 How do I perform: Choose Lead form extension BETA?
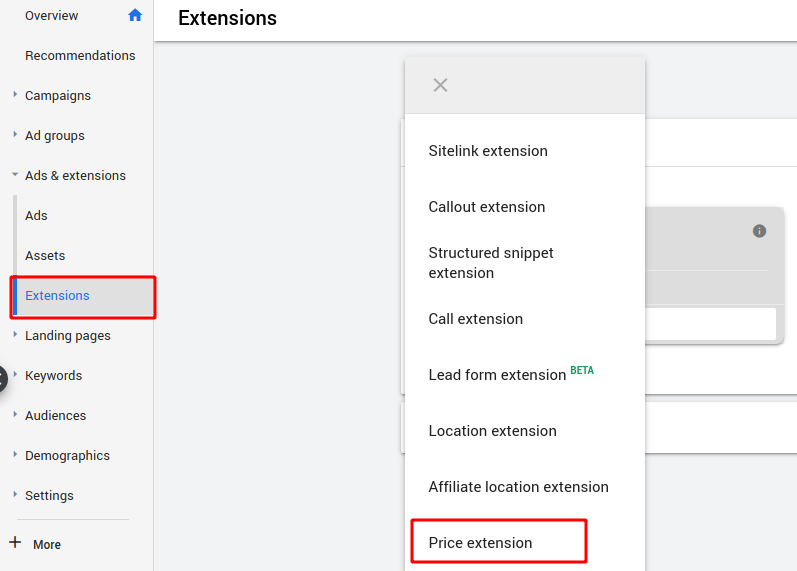click(498, 375)
